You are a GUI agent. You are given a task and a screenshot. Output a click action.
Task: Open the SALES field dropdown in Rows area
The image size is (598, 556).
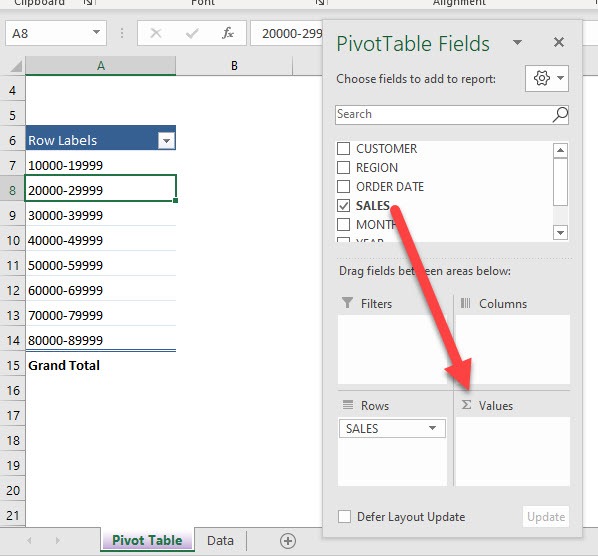[432, 428]
